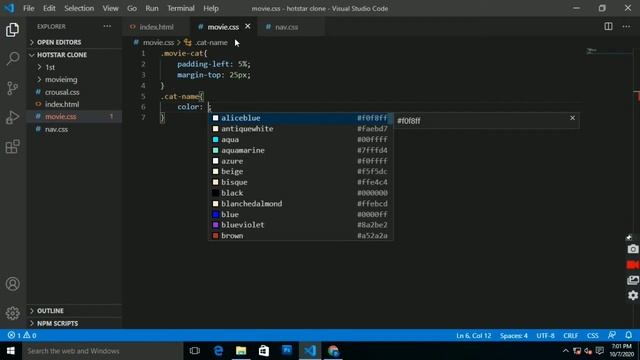Show hidden system tray icons

(565, 351)
